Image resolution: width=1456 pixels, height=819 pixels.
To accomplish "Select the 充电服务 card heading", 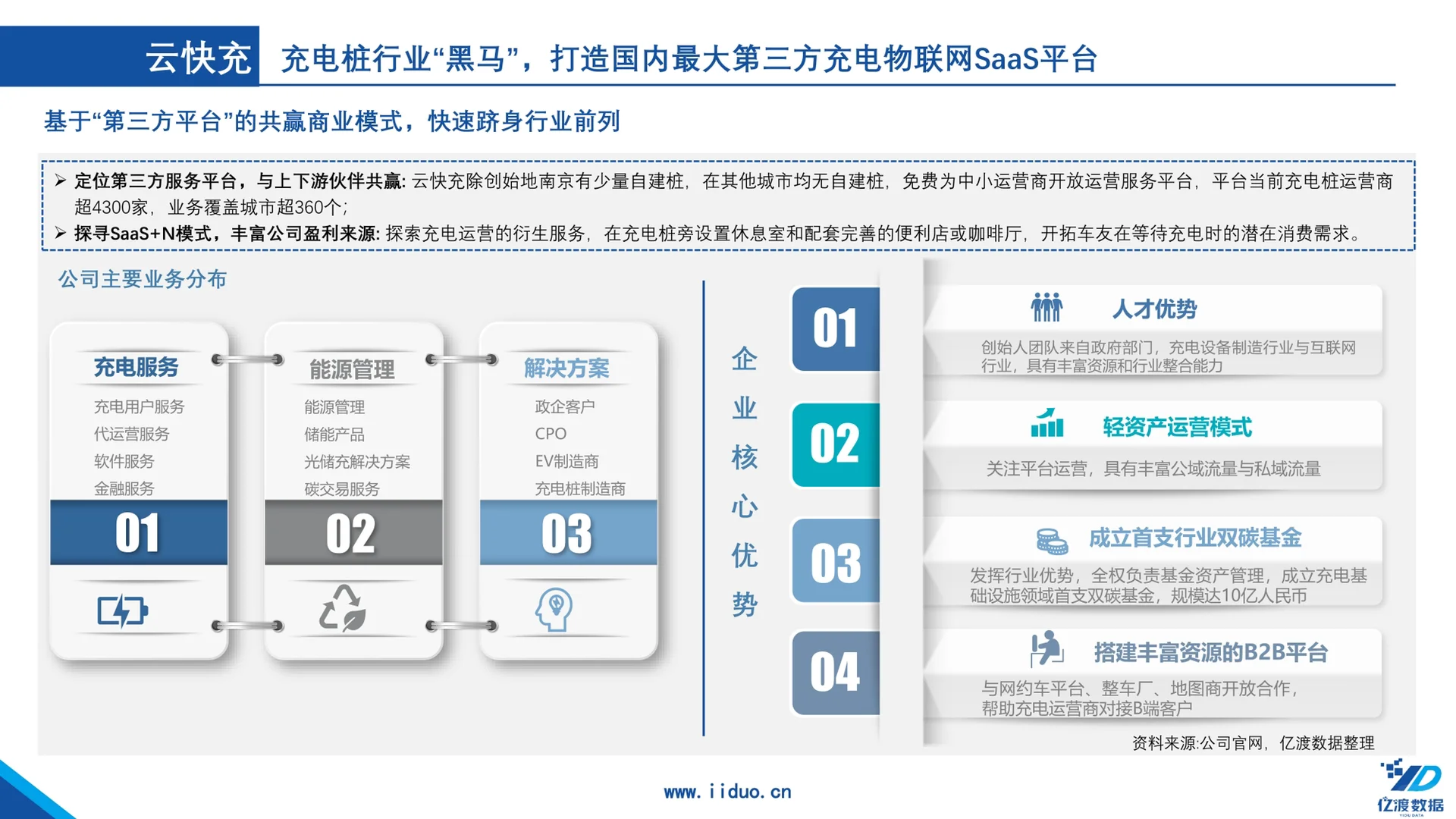I will 136,368.
